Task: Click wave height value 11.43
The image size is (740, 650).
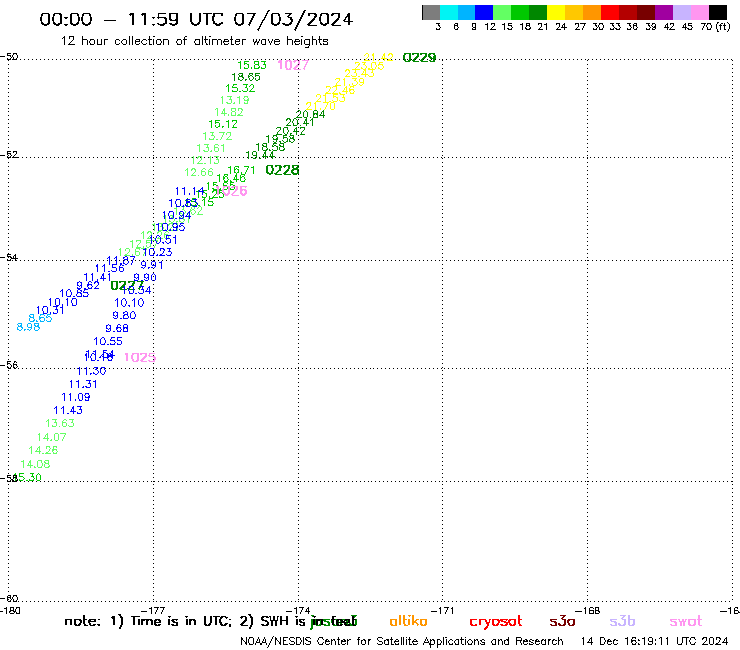Action: coord(68,410)
